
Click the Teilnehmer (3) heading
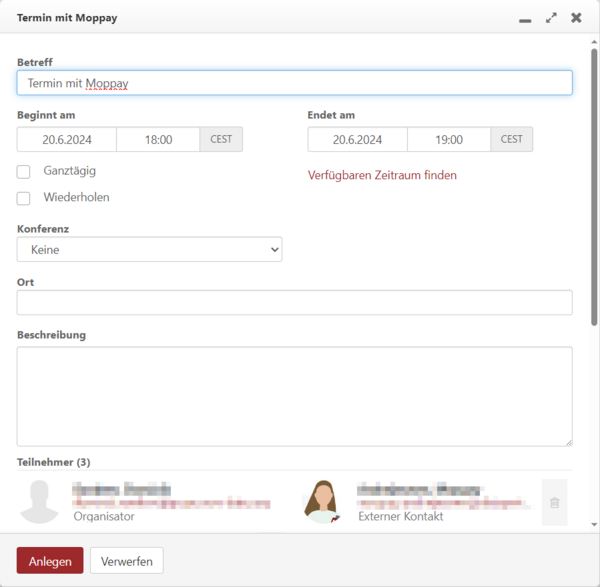click(x=54, y=462)
